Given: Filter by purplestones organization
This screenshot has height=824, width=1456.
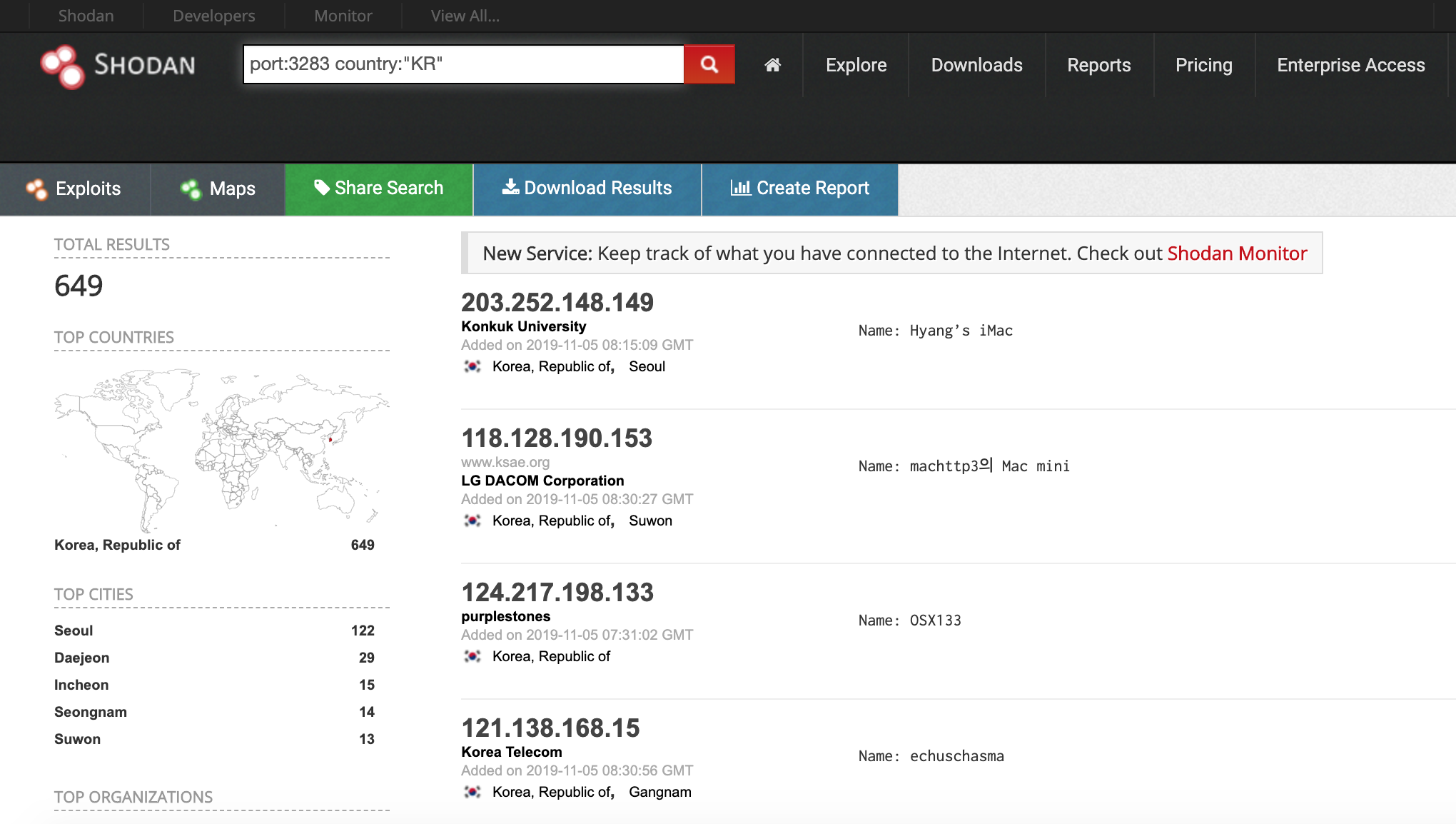Looking at the screenshot, I should click(506, 616).
